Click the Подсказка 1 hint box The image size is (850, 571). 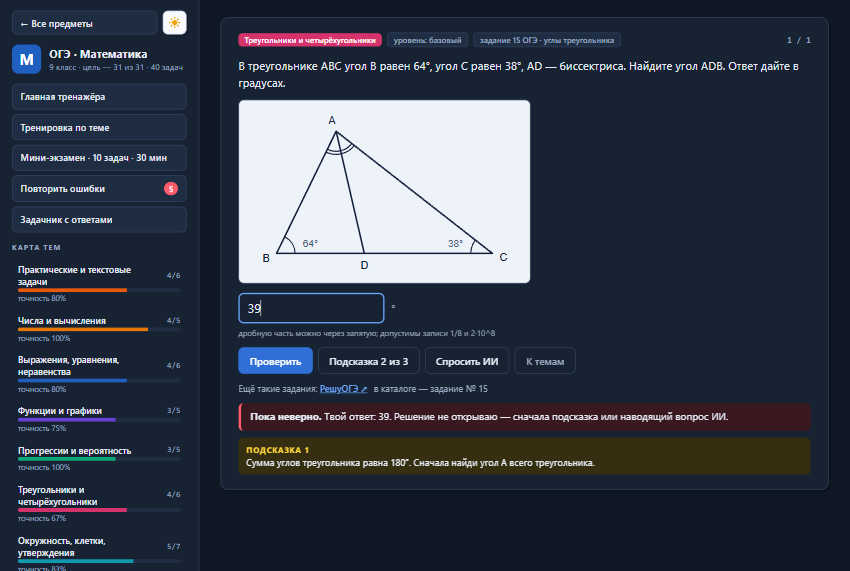(x=524, y=457)
